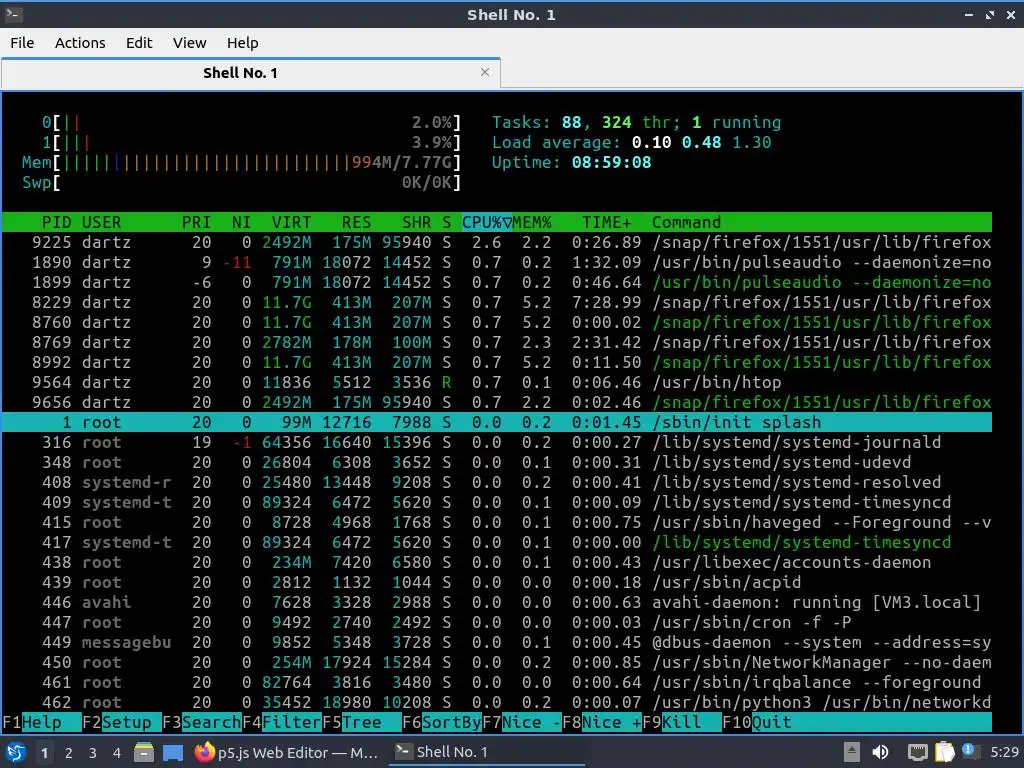Open the removable media eject tray icon
The image size is (1024, 768).
[852, 752]
